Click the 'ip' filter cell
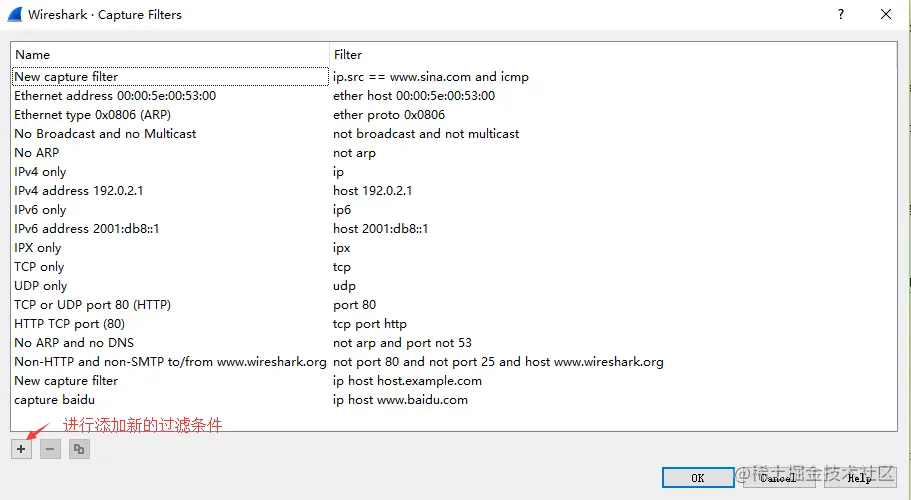The height and width of the screenshot is (500, 911). [x=338, y=172]
